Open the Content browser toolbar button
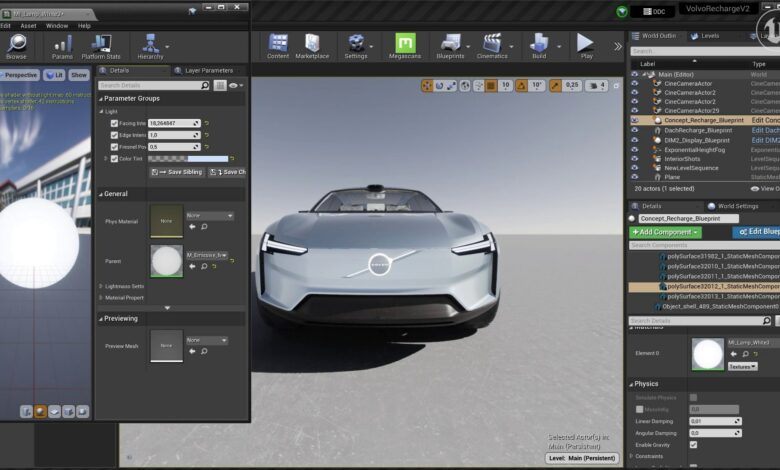This screenshot has width=780, height=470. click(x=278, y=47)
